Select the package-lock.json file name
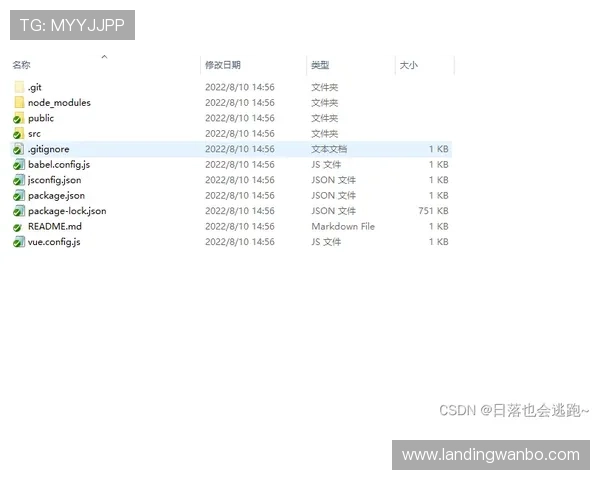This screenshot has width=600, height=480. pyautogui.click(x=67, y=211)
